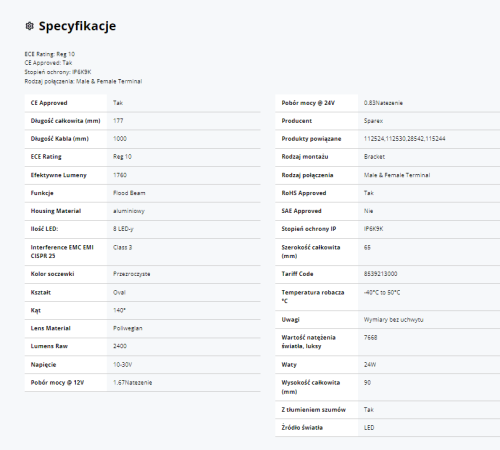The height and width of the screenshot is (450, 500).
Task: Select the Kolor soczewki value Przezroczyste
Action: click(132, 274)
